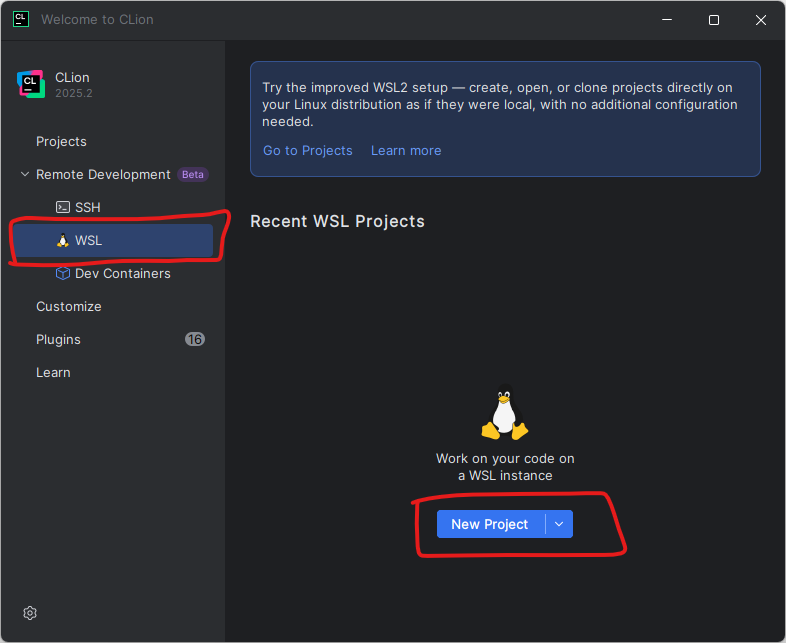Follow the Go to Projects link

(x=308, y=150)
